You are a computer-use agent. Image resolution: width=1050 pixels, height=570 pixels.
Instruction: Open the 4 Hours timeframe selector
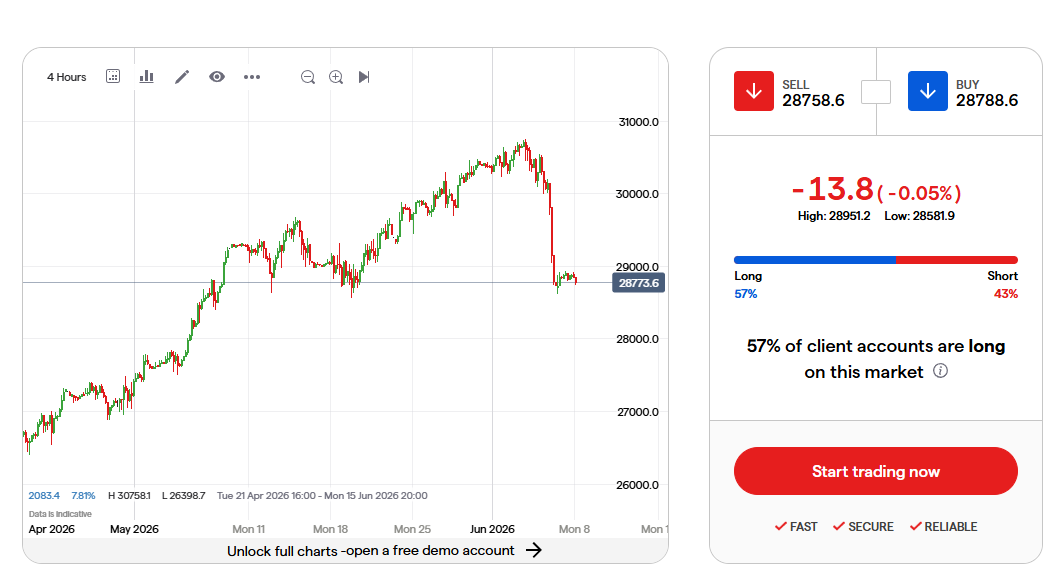(x=66, y=77)
